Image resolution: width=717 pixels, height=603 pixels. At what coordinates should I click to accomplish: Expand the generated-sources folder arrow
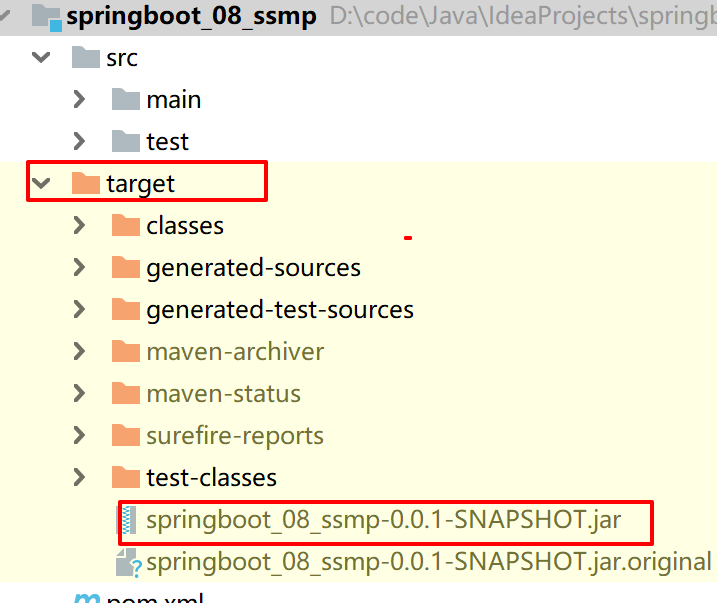tap(80, 268)
